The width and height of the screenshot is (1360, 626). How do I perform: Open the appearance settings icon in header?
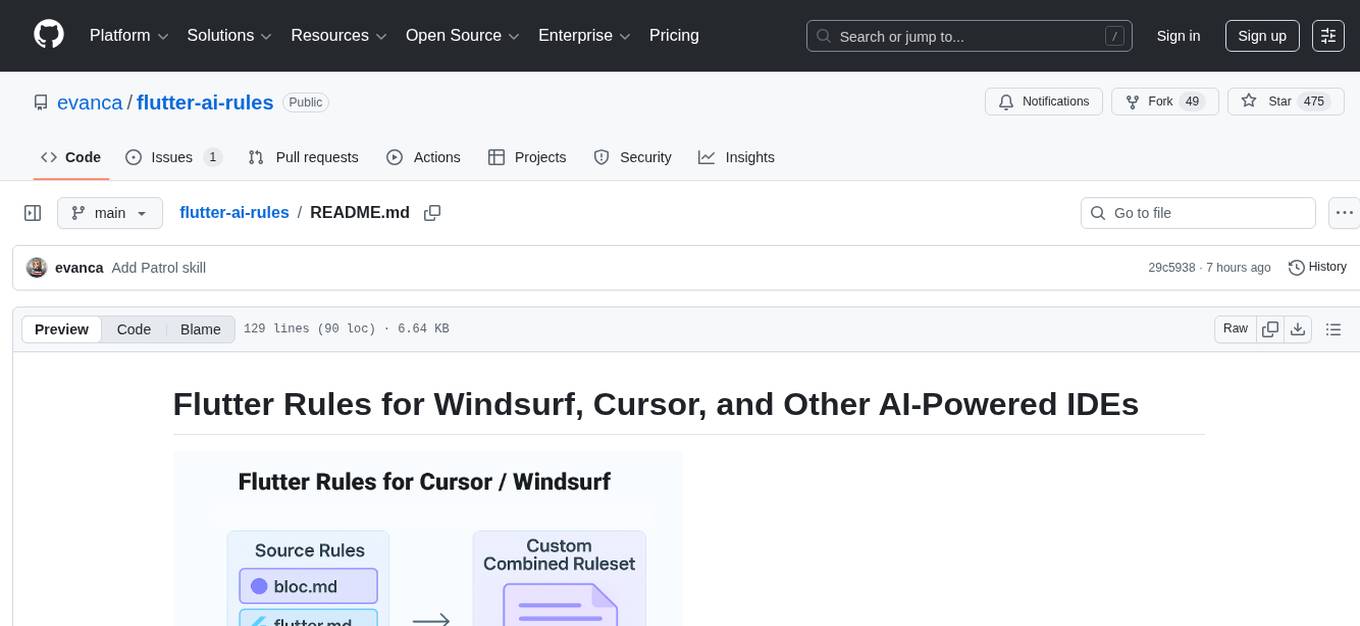pyautogui.click(x=1328, y=36)
